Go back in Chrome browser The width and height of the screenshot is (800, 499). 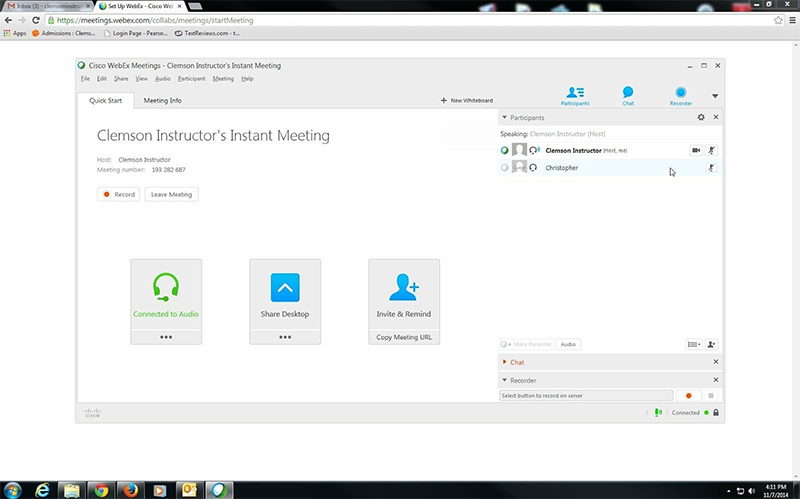(8, 20)
